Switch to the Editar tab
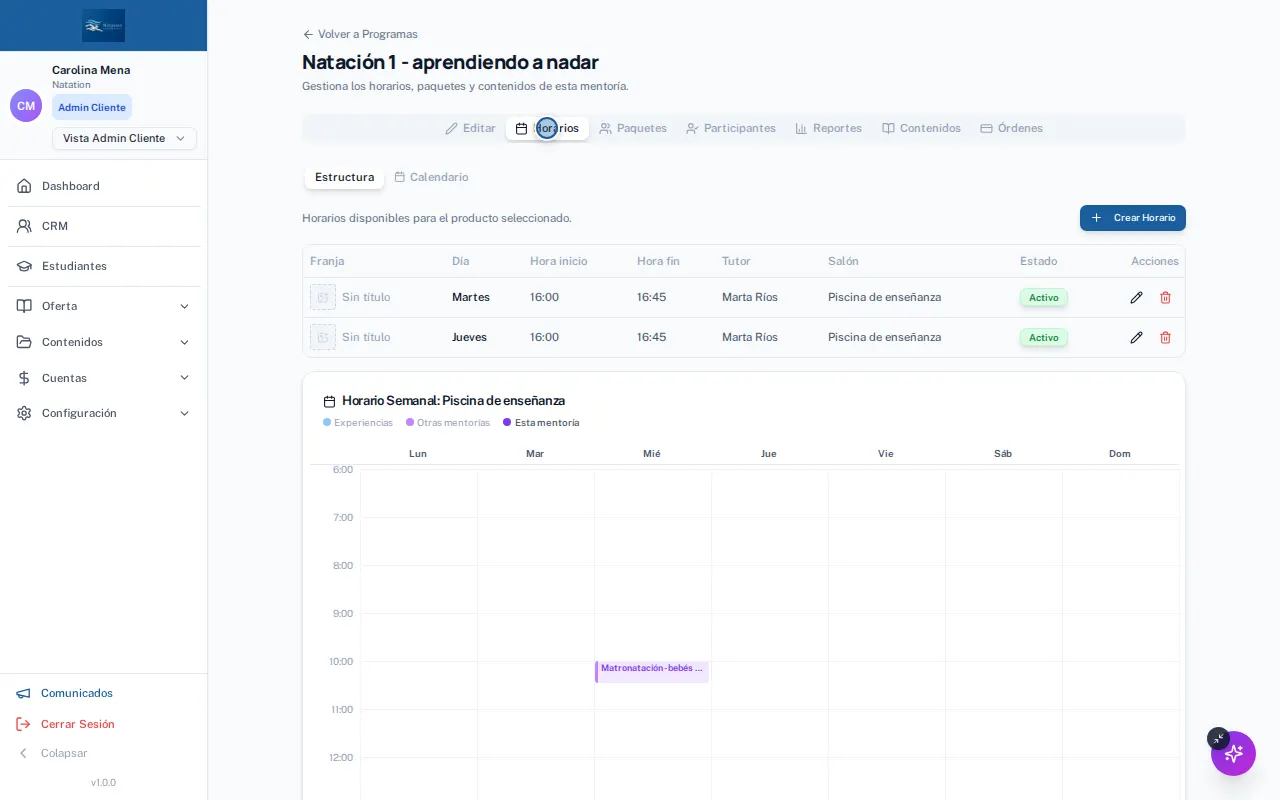The height and width of the screenshot is (800, 1280). click(x=470, y=128)
